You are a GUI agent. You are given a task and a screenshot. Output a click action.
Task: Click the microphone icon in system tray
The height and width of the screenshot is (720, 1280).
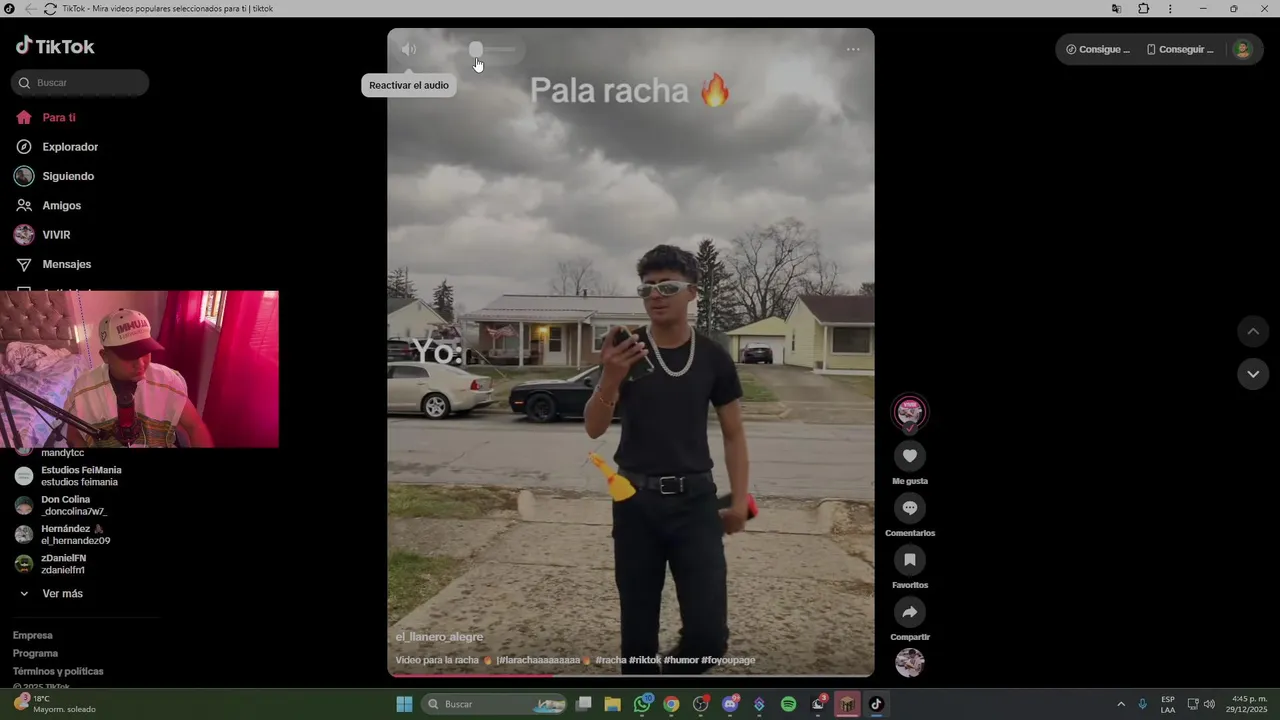1143,704
